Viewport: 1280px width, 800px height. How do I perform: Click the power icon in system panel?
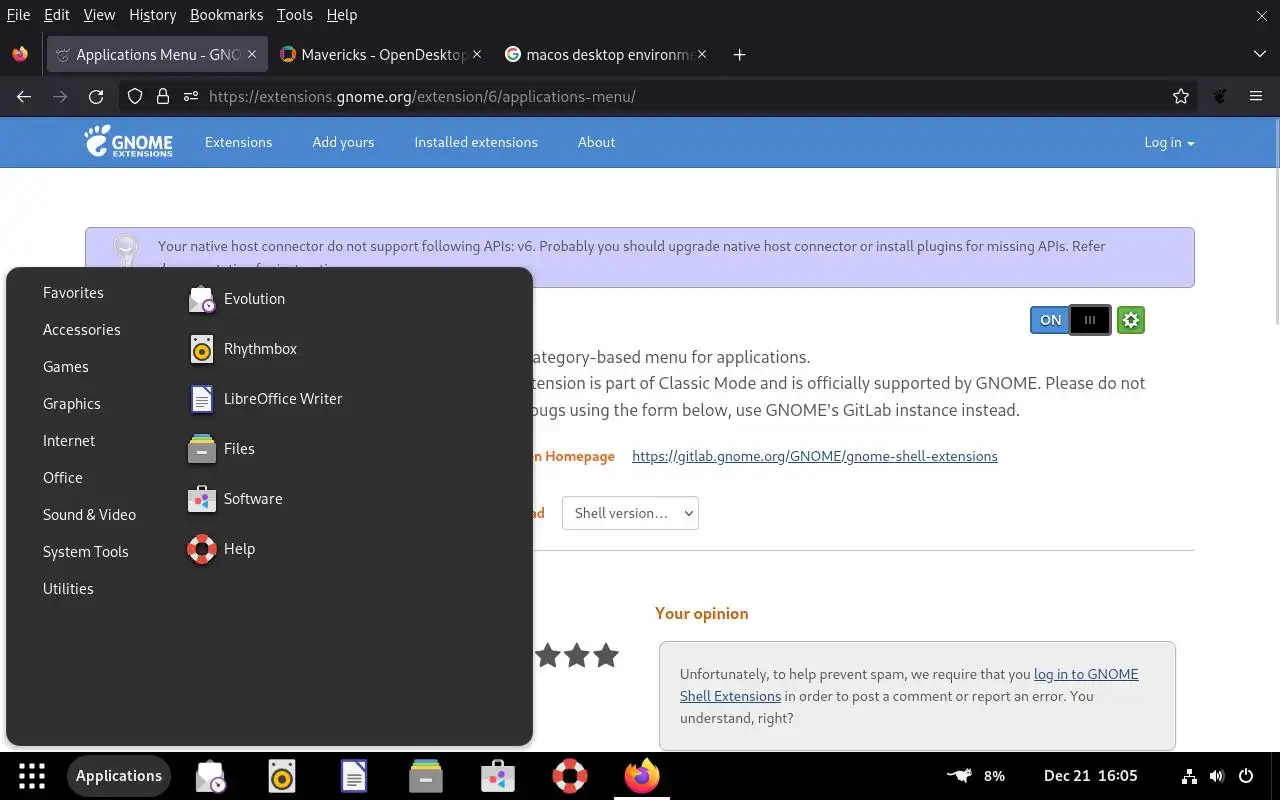pyautogui.click(x=1246, y=776)
